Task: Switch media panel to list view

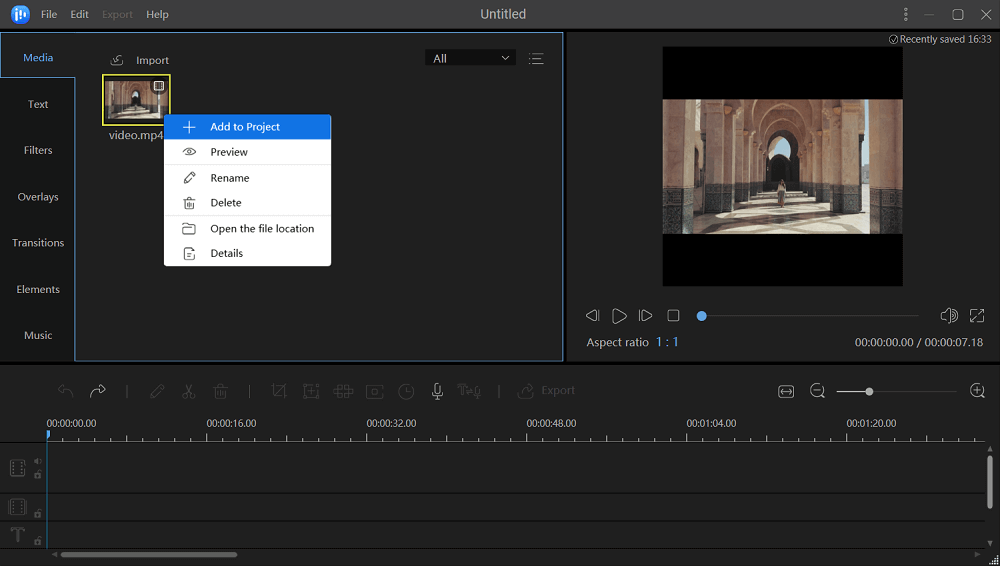Action: [536, 59]
